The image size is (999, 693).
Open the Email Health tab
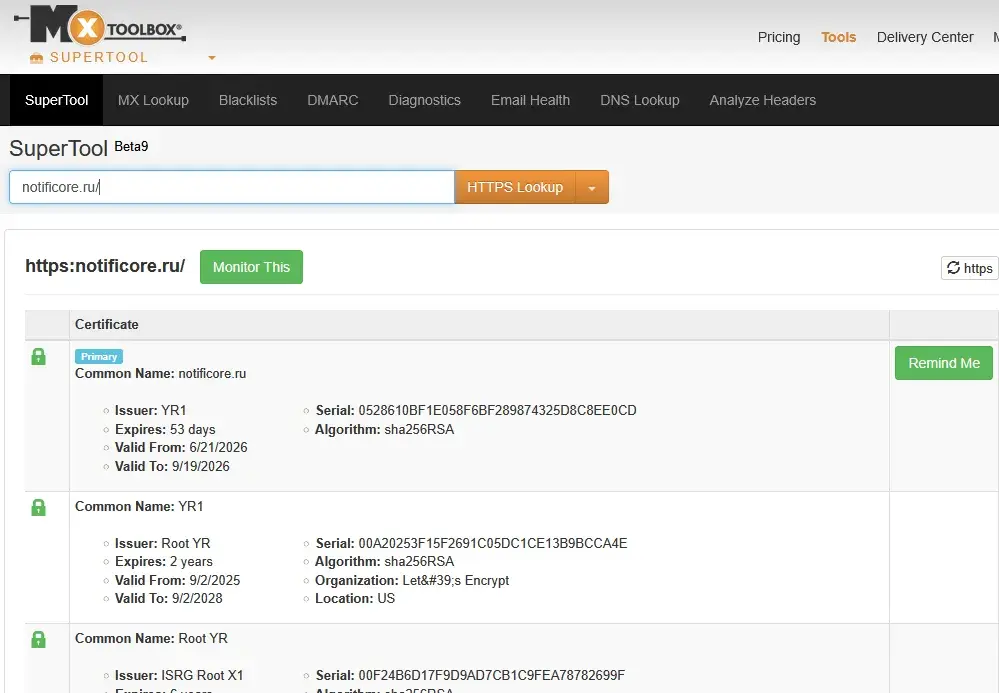pos(530,100)
